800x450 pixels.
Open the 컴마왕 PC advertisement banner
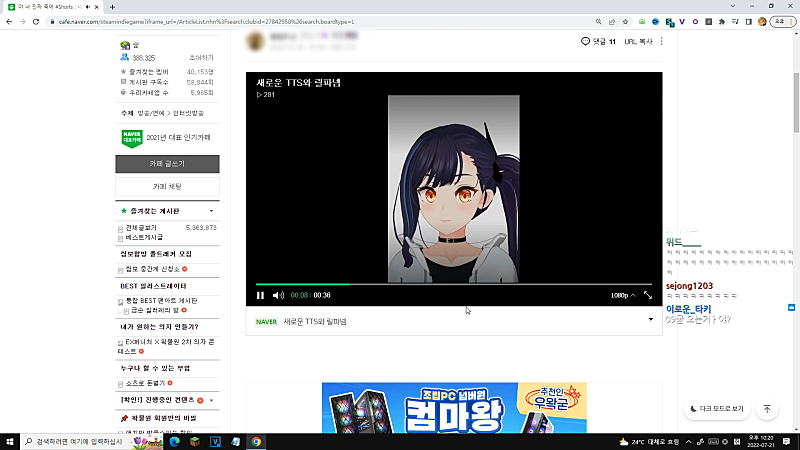pyautogui.click(x=454, y=408)
